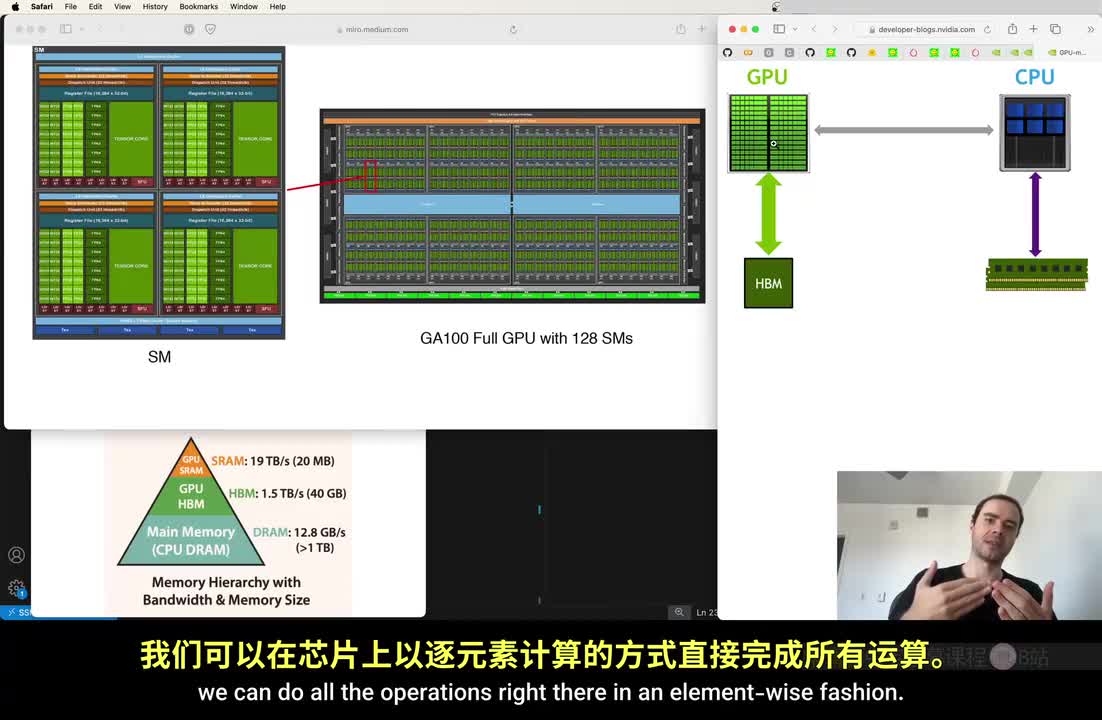Go forward in the miro.medium.com window
The width and height of the screenshot is (1102, 720).
click(122, 29)
